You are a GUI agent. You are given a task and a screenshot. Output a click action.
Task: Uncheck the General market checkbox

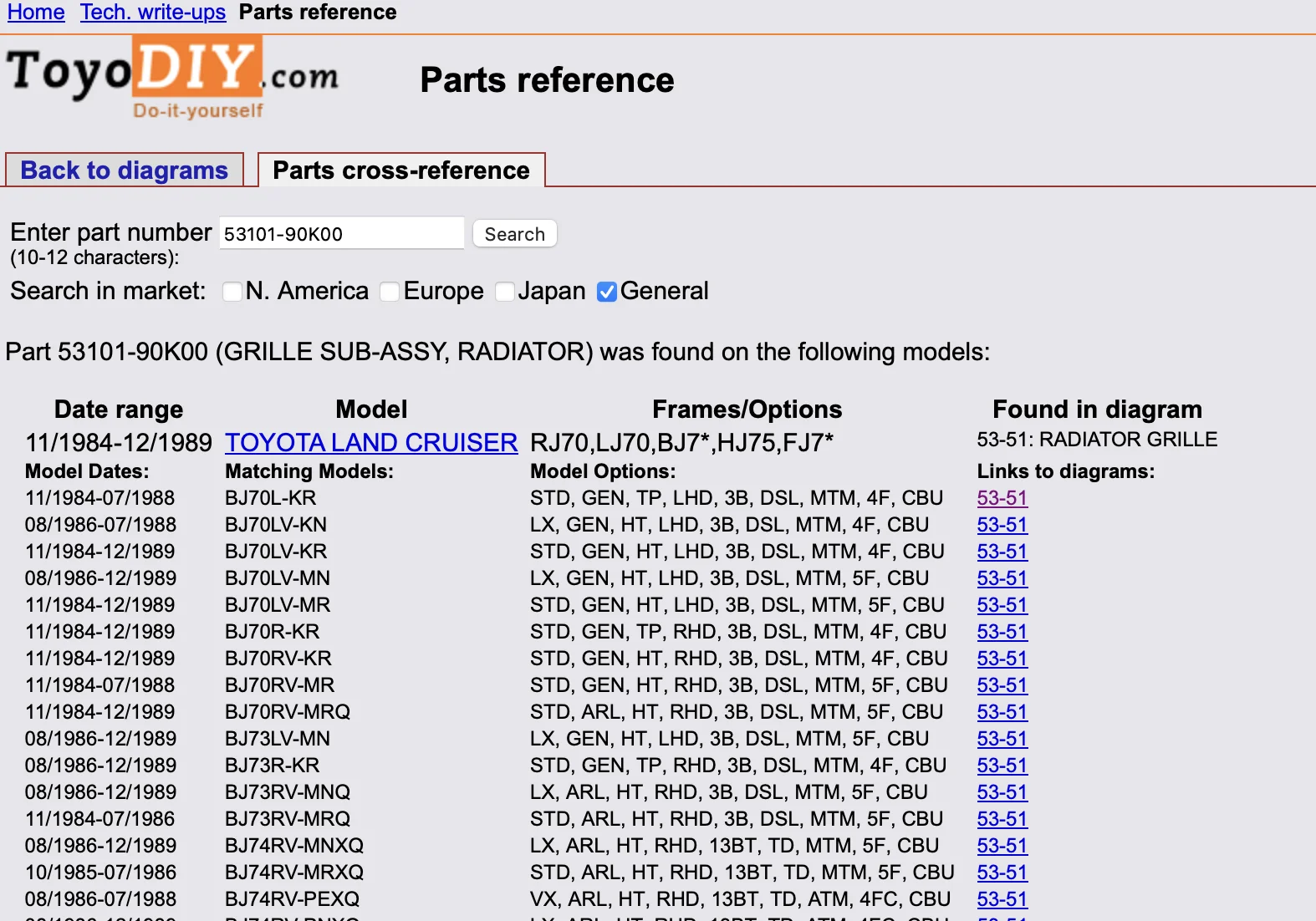607,292
